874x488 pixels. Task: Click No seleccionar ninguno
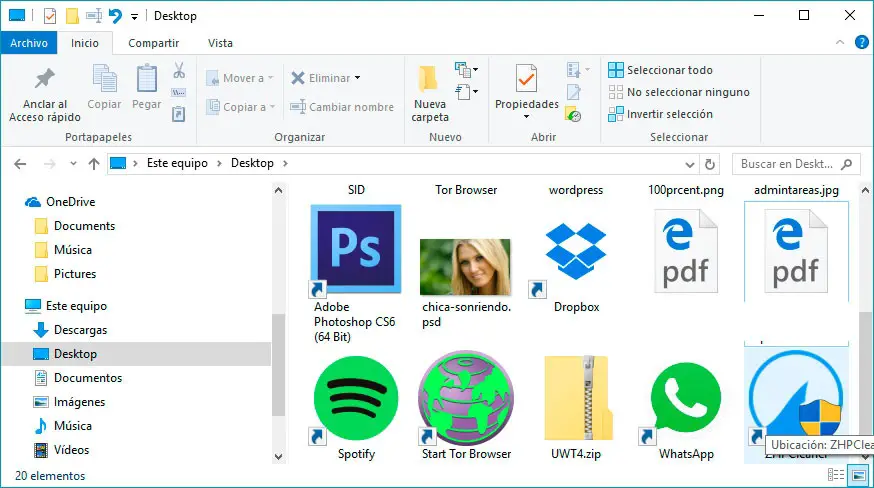679,92
